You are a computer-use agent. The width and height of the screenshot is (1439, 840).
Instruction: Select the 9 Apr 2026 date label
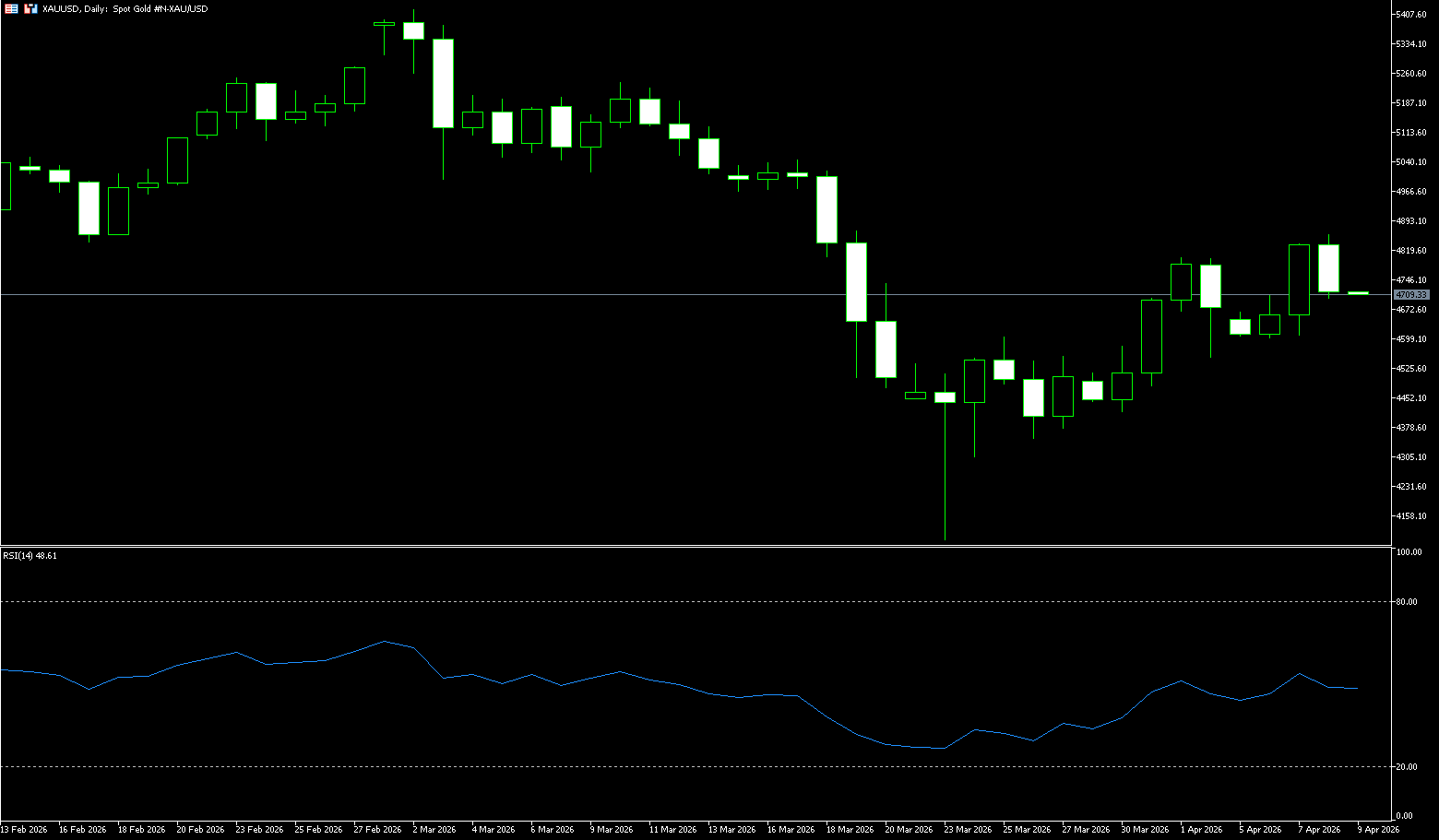click(x=1376, y=830)
